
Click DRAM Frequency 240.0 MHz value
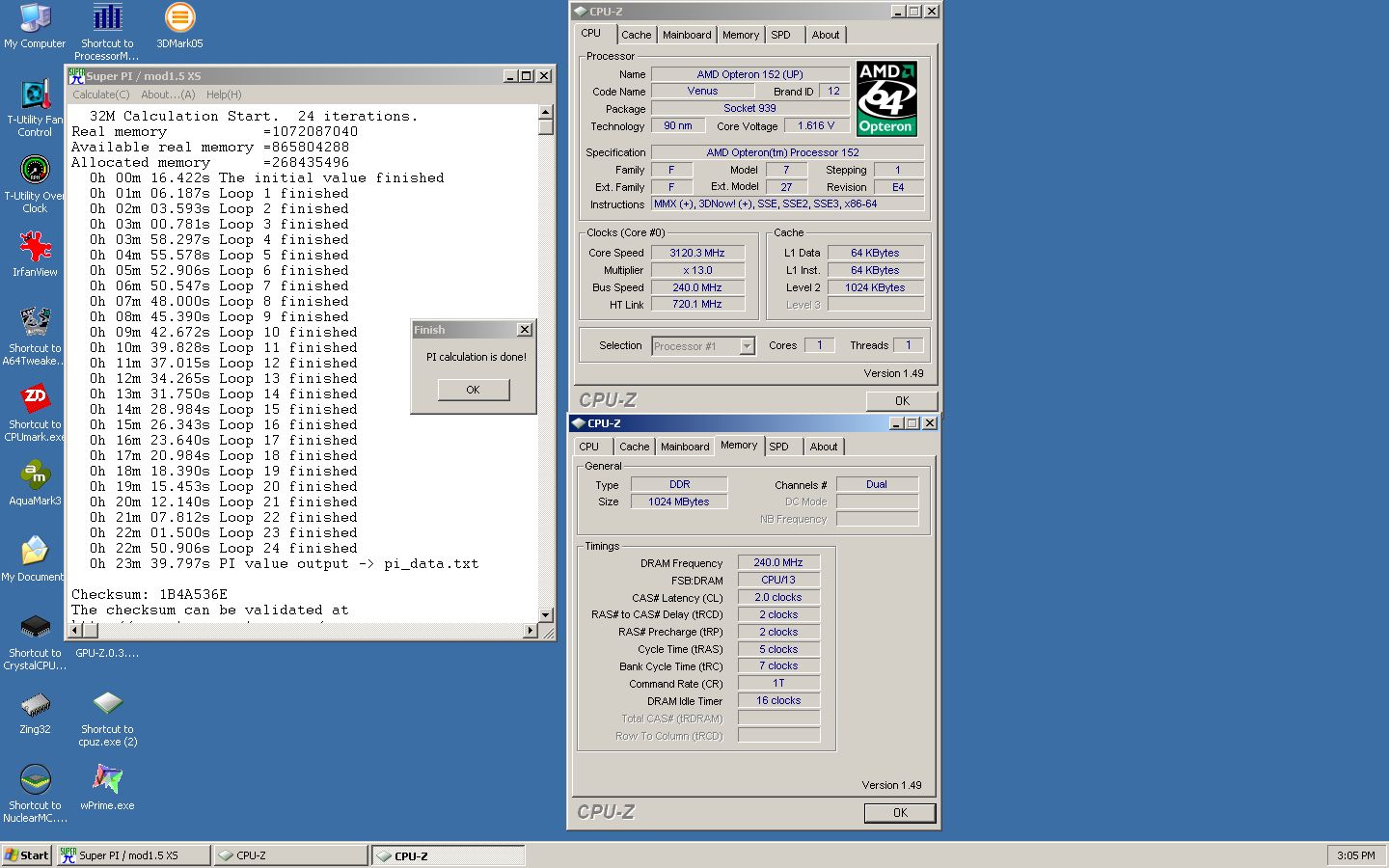pyautogui.click(x=778, y=562)
